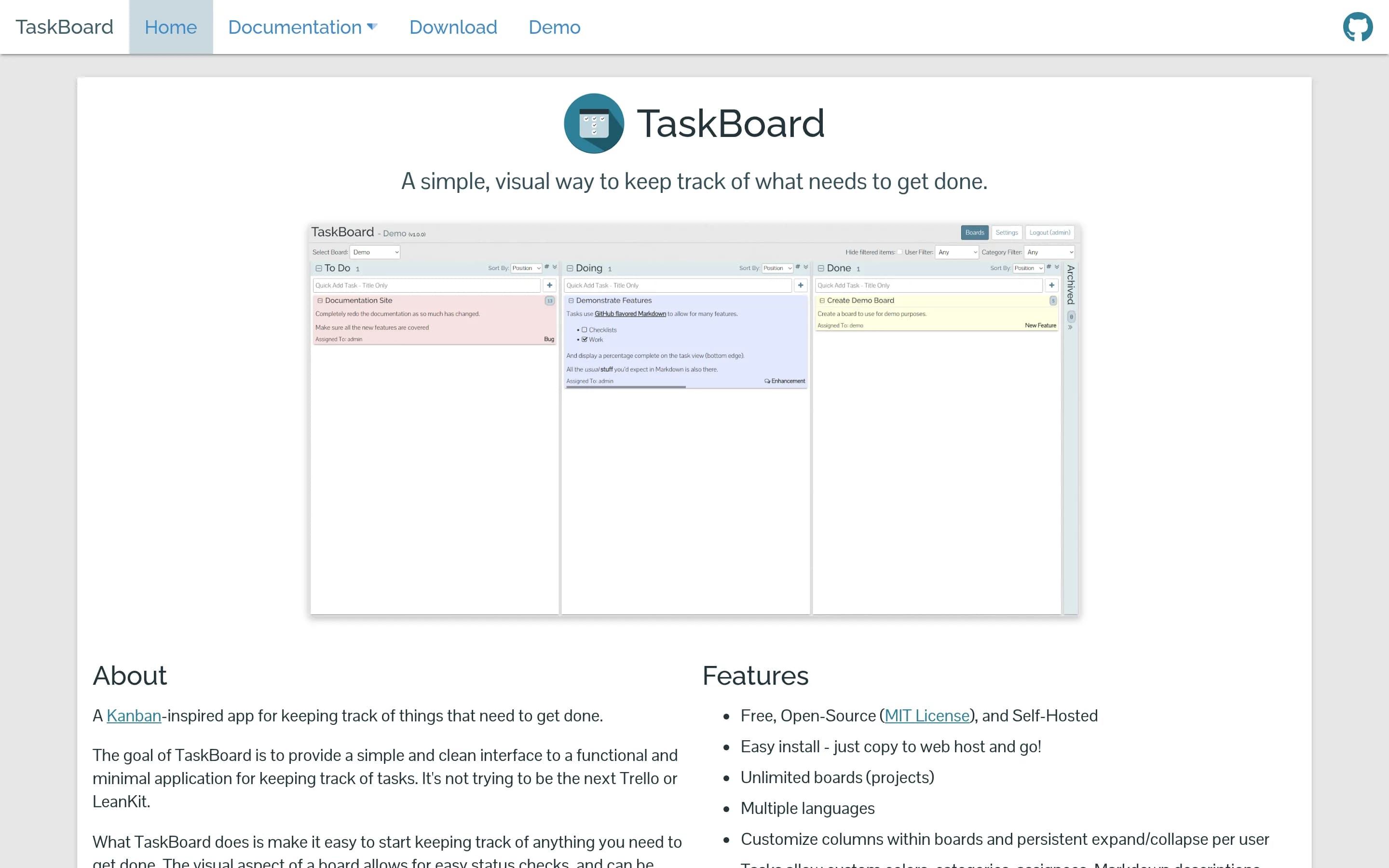
Task: Select the Home nav tab
Action: (171, 27)
